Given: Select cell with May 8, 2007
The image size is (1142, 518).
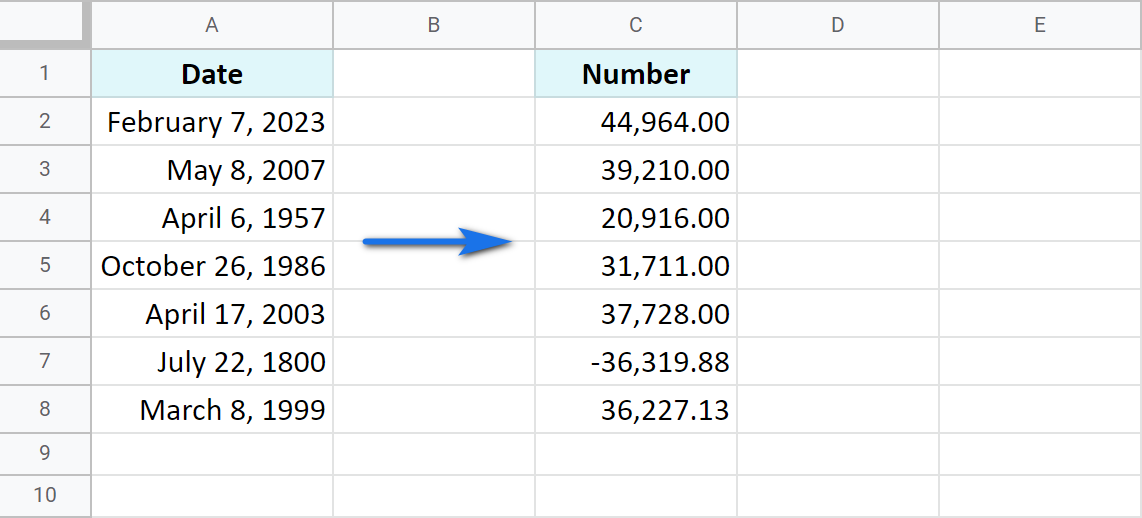Looking at the screenshot, I should (212, 169).
